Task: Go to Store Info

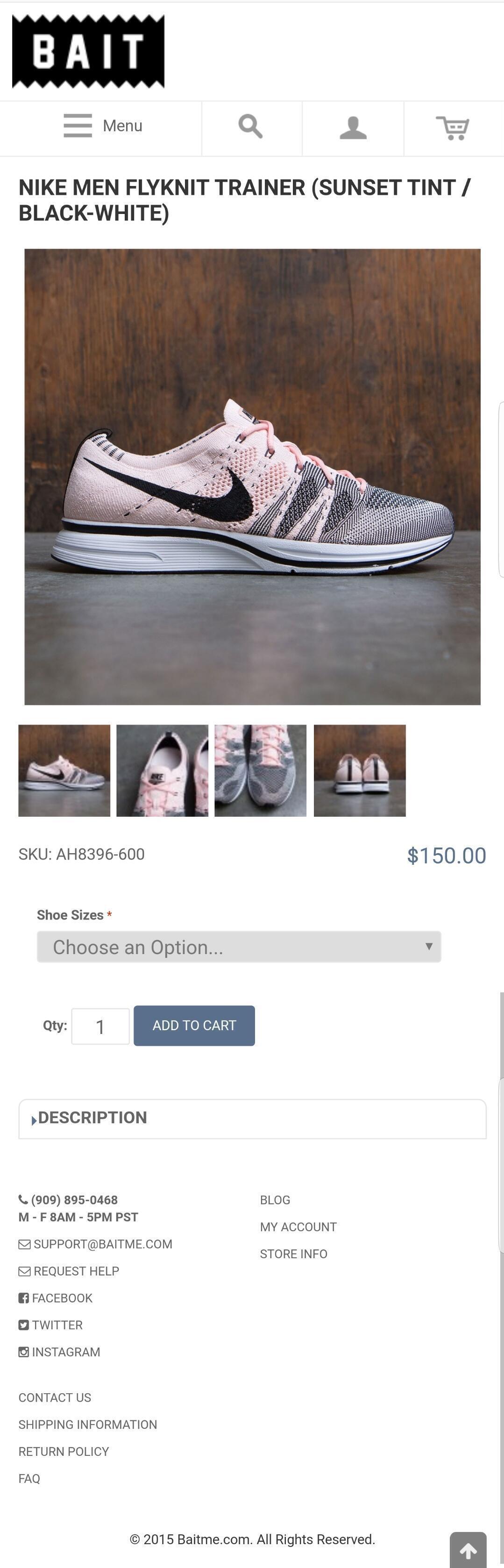Action: pyautogui.click(x=293, y=1254)
